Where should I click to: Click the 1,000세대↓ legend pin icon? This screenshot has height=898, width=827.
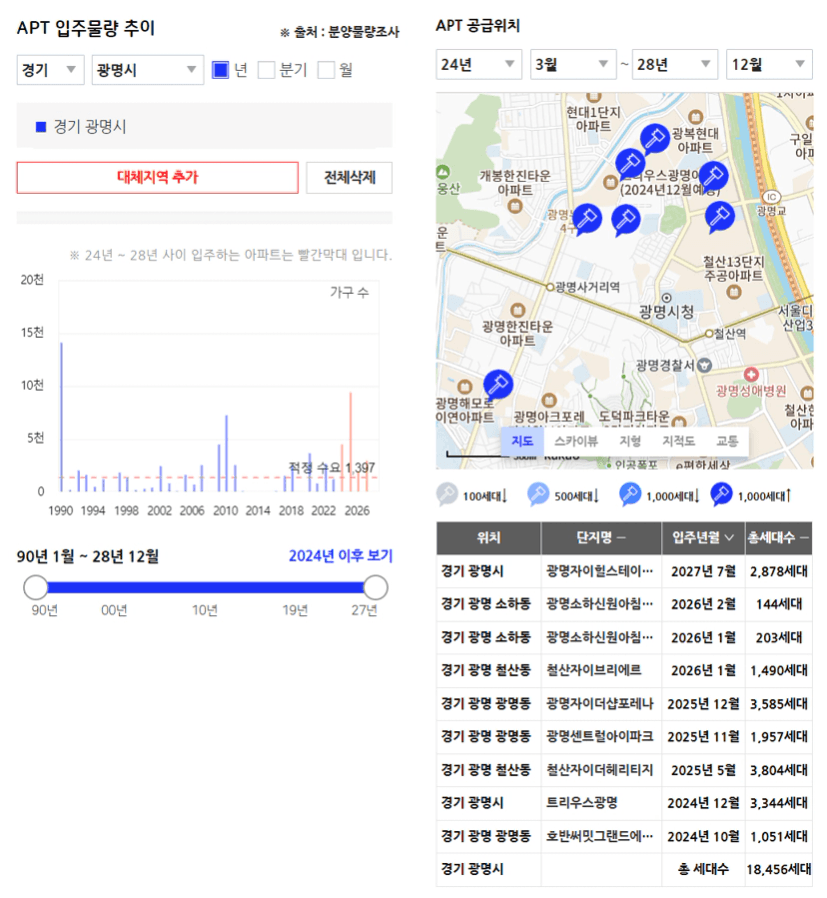[630, 494]
